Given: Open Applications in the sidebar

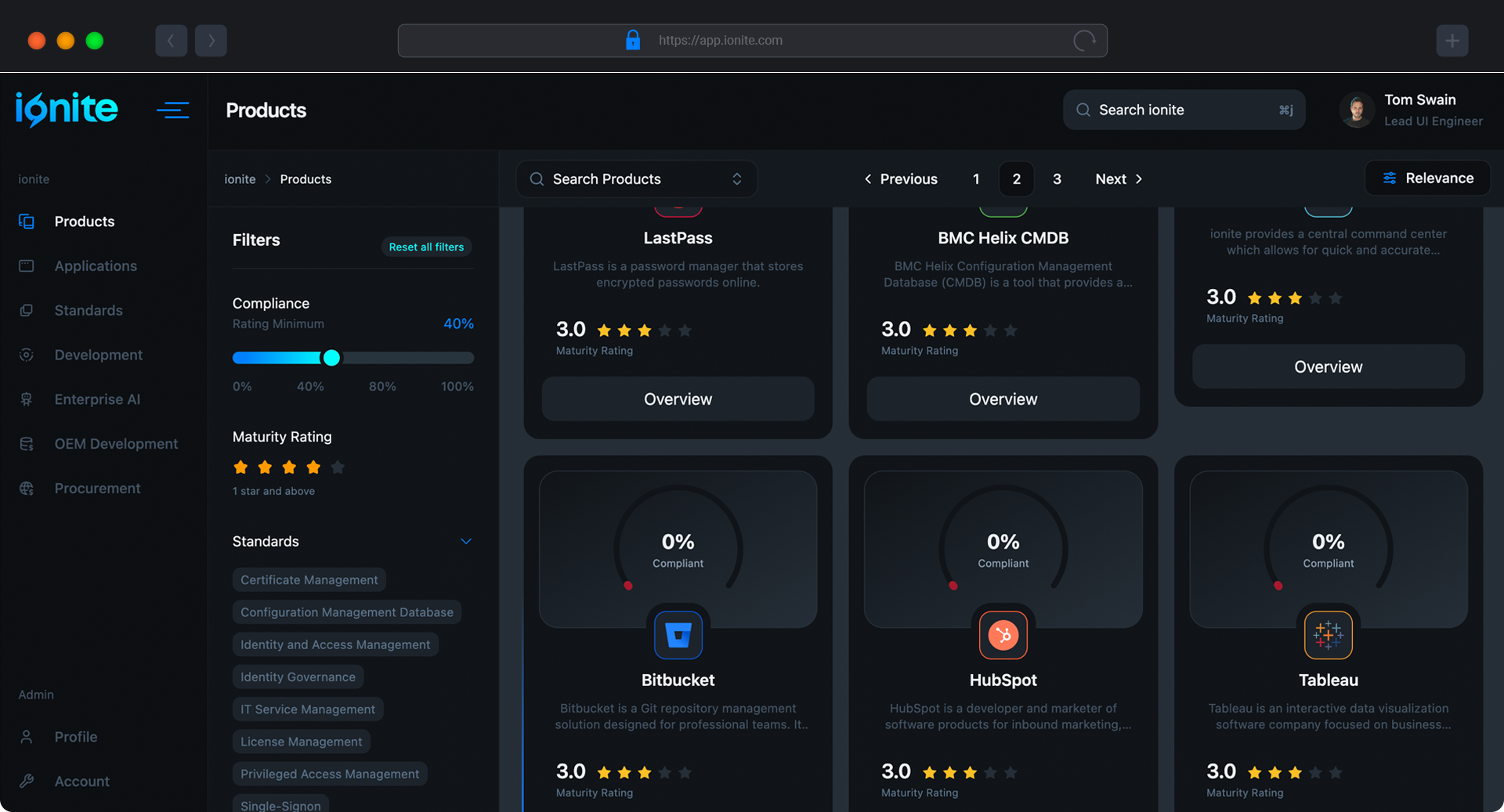Looking at the screenshot, I should pyautogui.click(x=96, y=266).
